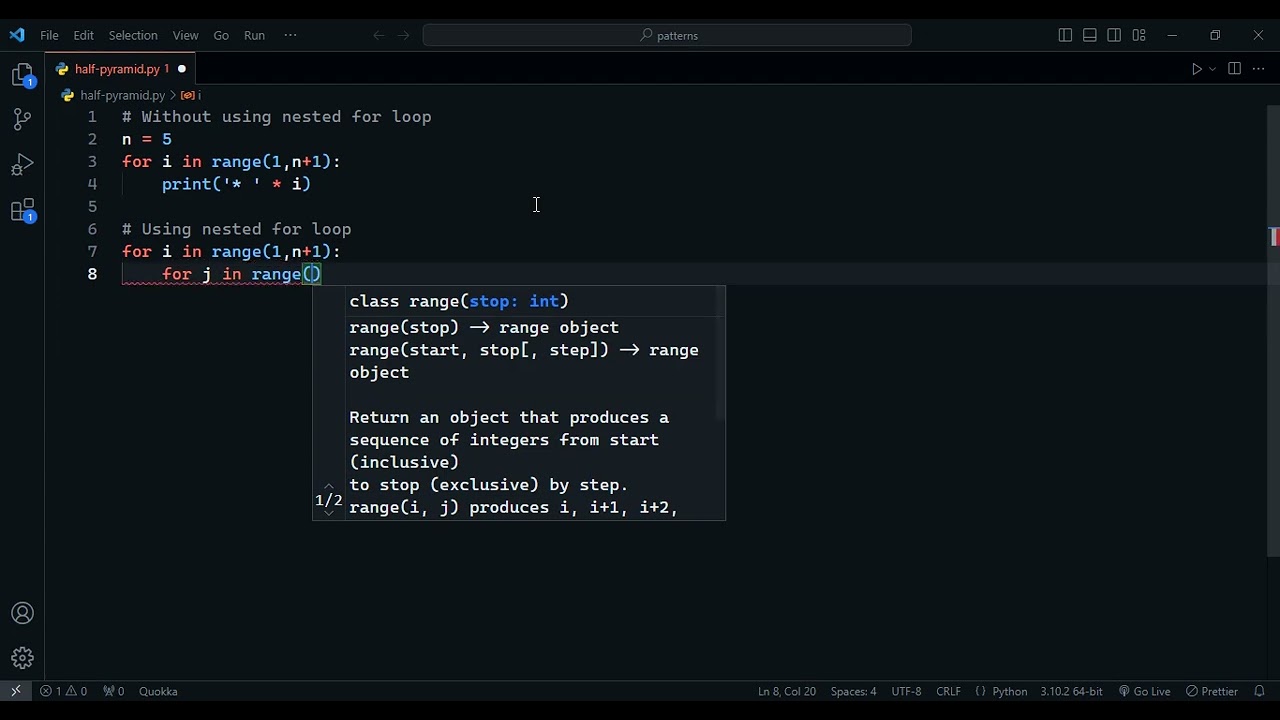
Task: Click the VS Code logo icon
Action: tap(17, 35)
